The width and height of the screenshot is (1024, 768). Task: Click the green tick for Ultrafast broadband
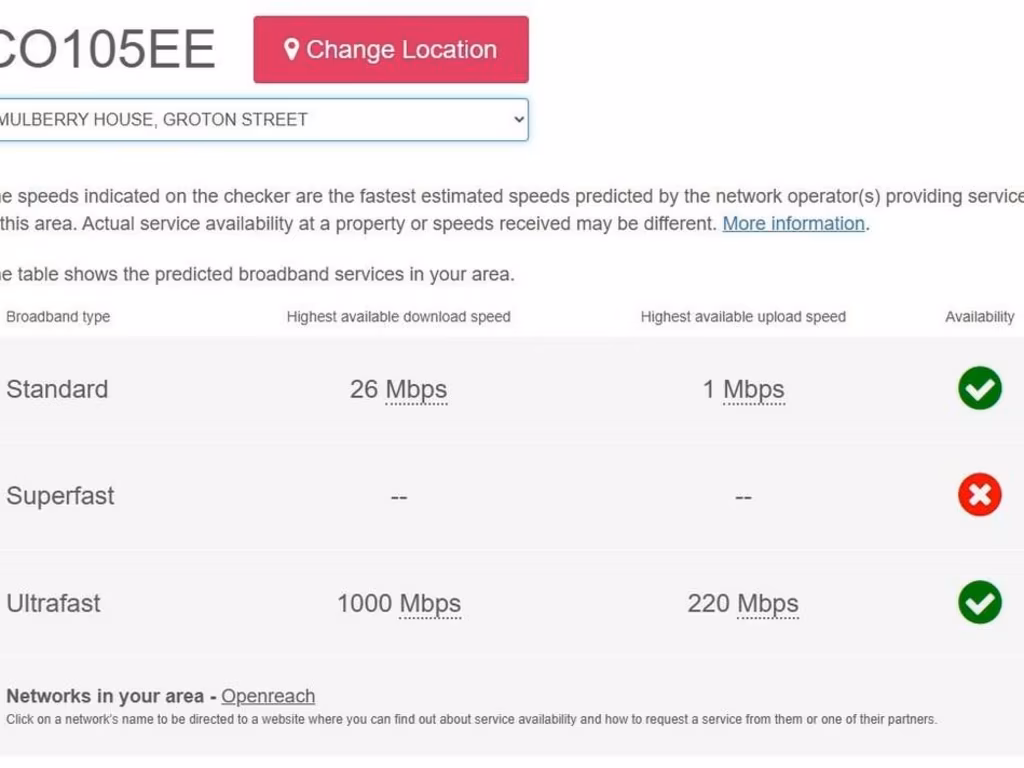(980, 602)
